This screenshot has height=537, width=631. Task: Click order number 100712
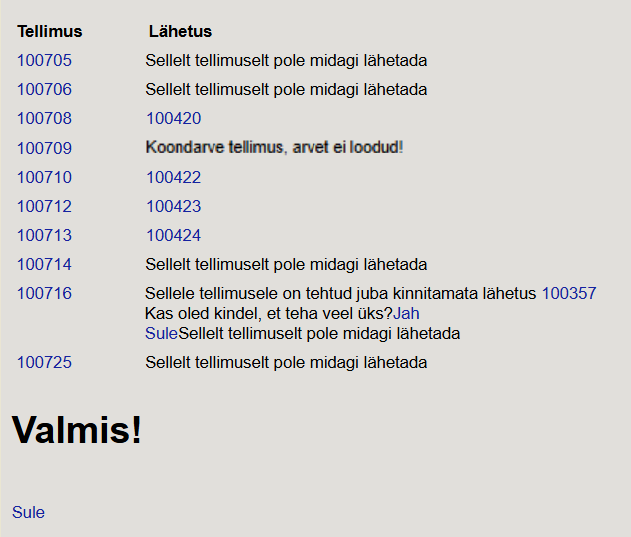pyautogui.click(x=44, y=207)
